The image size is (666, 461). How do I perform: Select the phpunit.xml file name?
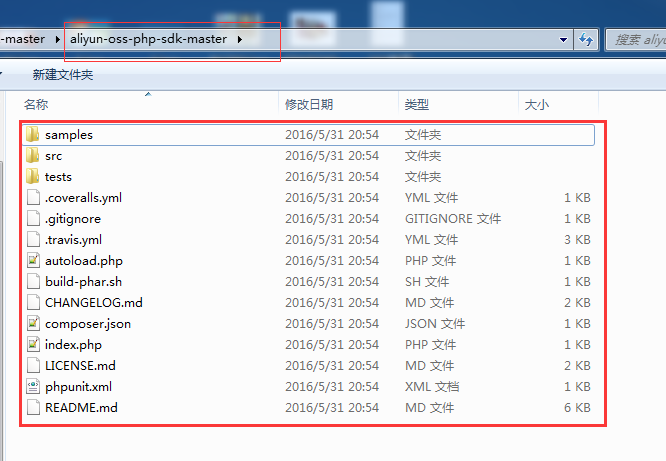pyautogui.click(x=79, y=387)
